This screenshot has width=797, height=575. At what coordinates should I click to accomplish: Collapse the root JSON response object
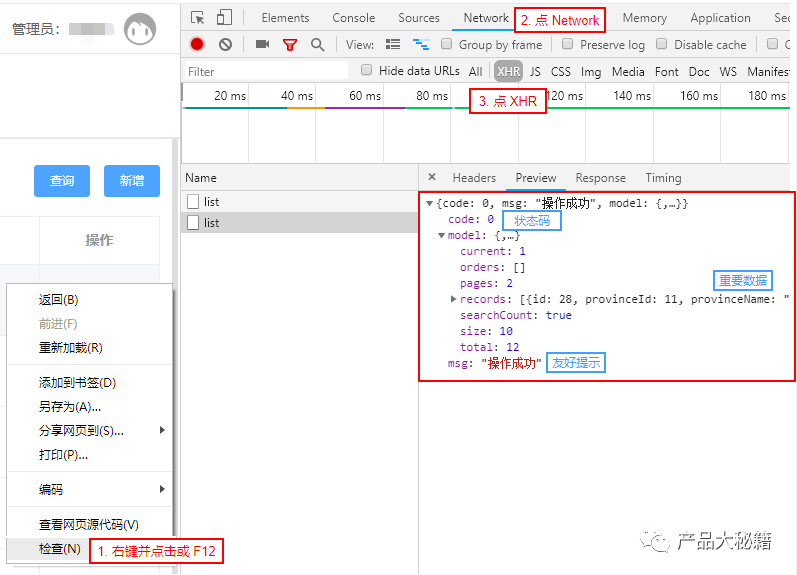point(429,204)
